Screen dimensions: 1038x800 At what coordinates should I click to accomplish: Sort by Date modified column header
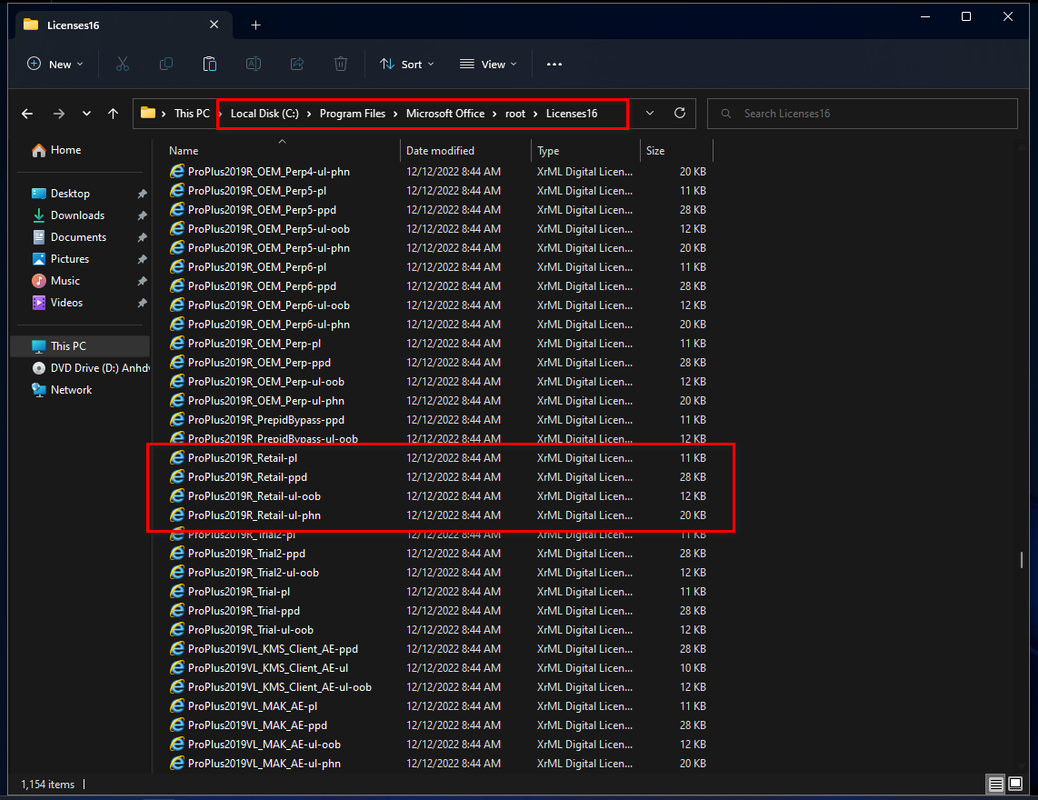tap(465, 151)
